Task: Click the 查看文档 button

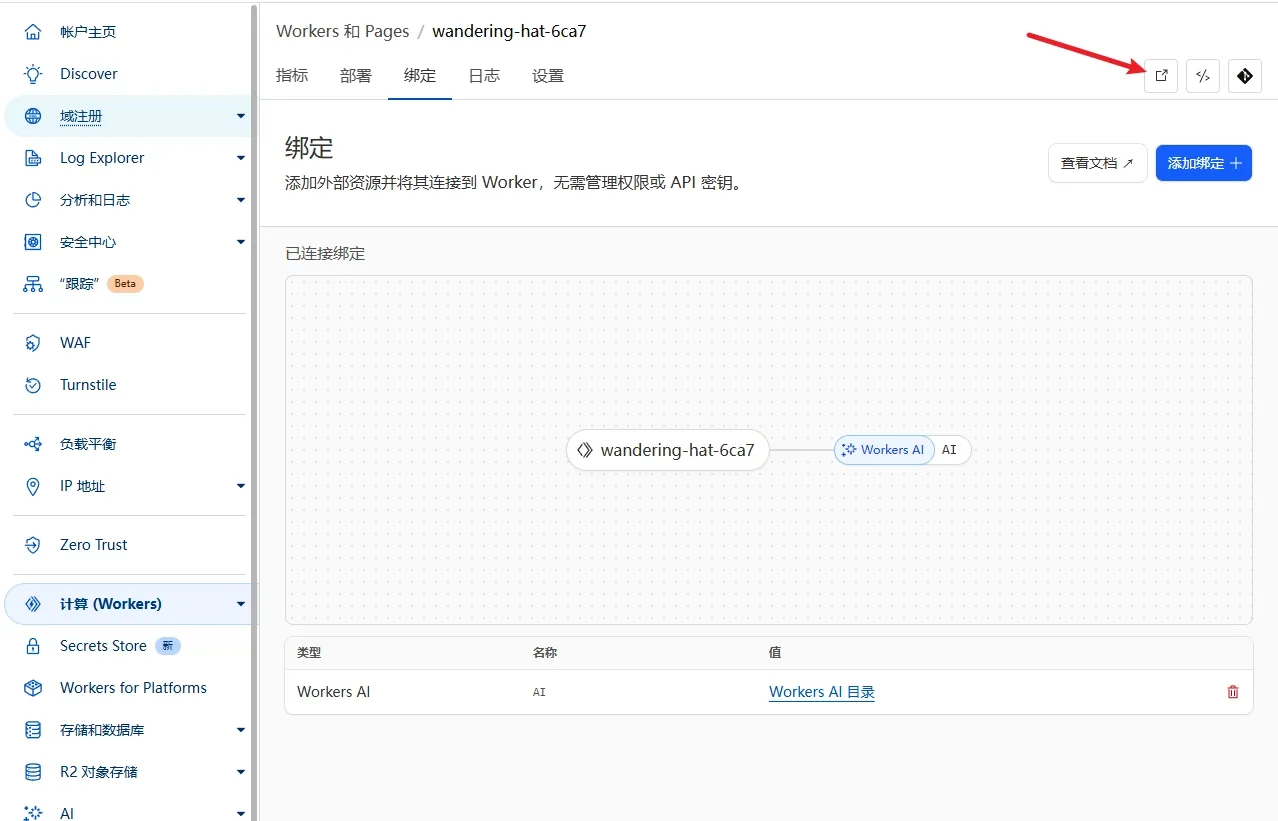Action: click(x=1097, y=163)
